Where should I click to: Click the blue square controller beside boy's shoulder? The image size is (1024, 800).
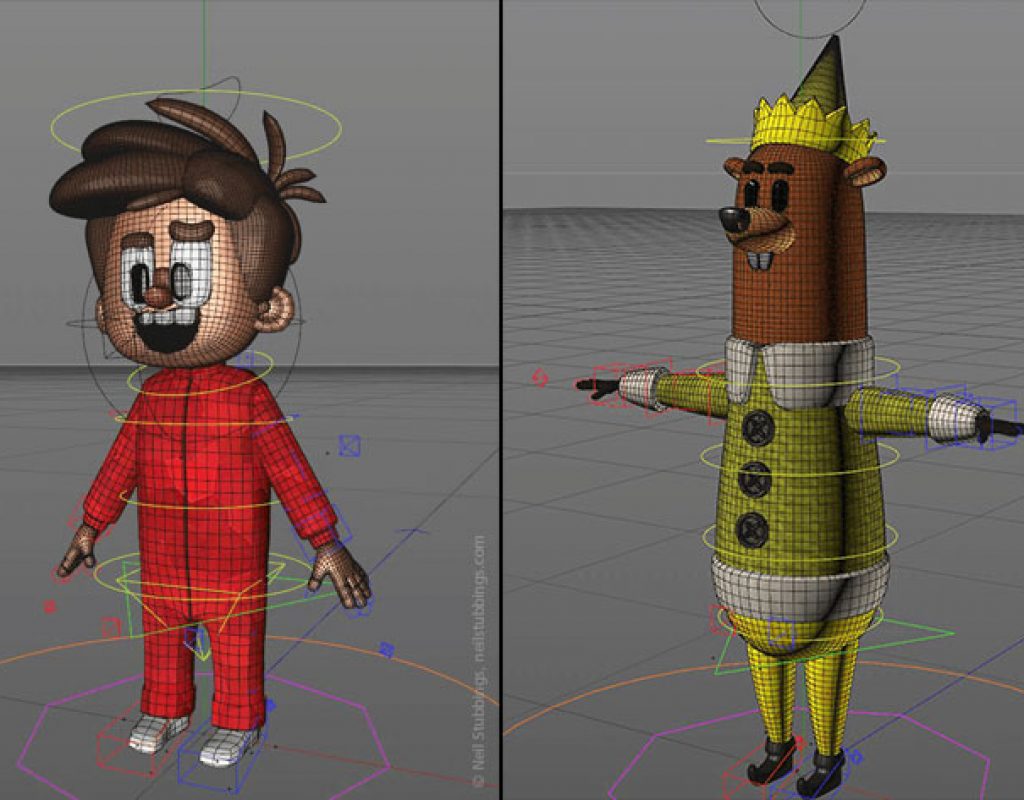[350, 446]
